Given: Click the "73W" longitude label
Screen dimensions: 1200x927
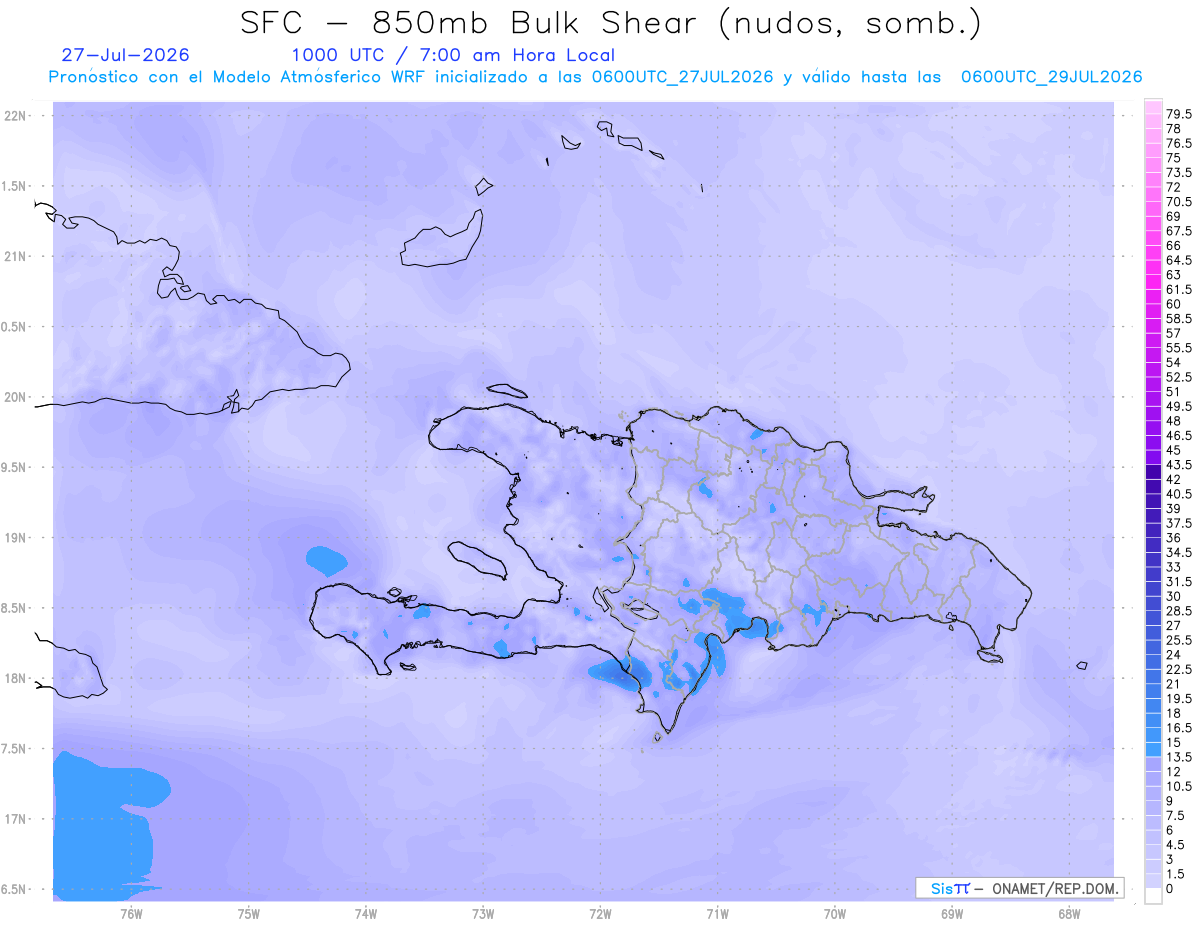Looking at the screenshot, I should [x=483, y=913].
